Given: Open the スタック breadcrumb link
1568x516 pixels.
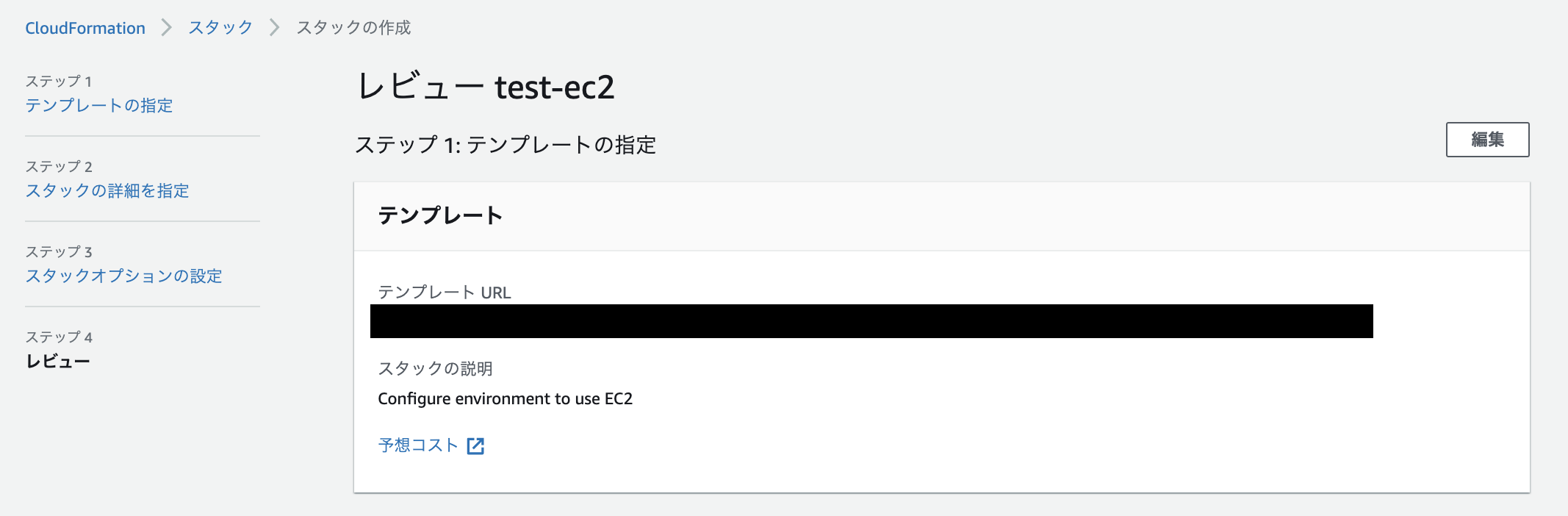Looking at the screenshot, I should tap(220, 28).
